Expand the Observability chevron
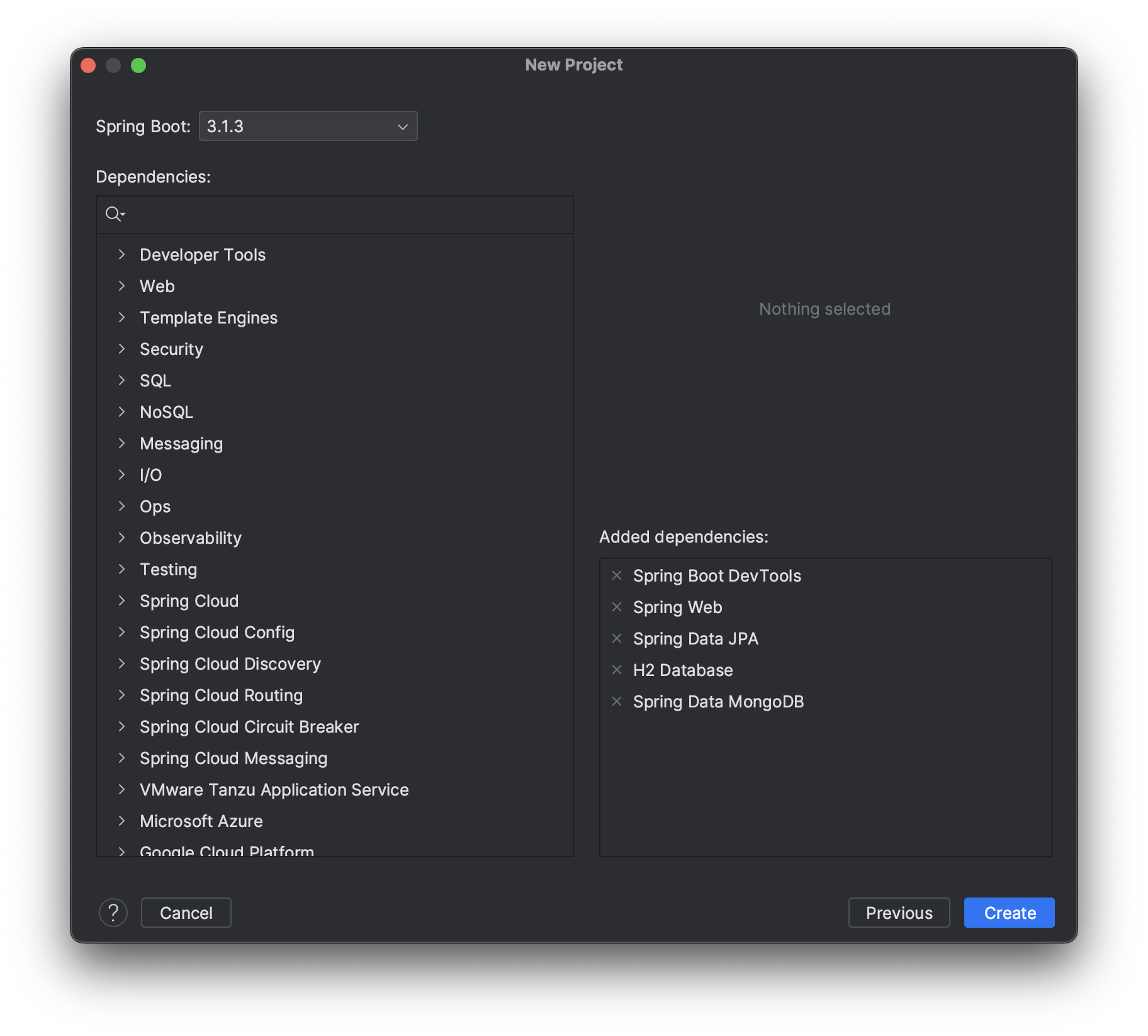Screen dimensions: 1148x1036 coord(122,538)
